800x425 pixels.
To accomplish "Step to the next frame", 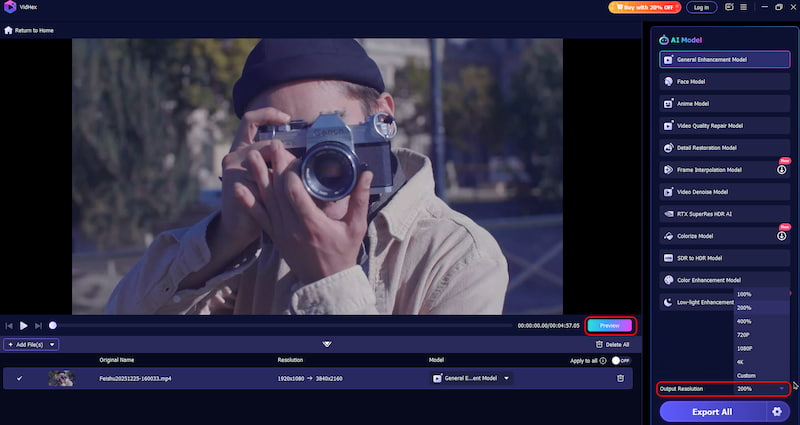I will point(39,325).
